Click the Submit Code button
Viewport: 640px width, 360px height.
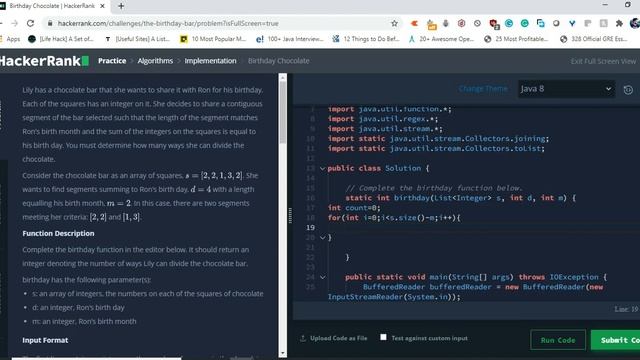[616, 340]
